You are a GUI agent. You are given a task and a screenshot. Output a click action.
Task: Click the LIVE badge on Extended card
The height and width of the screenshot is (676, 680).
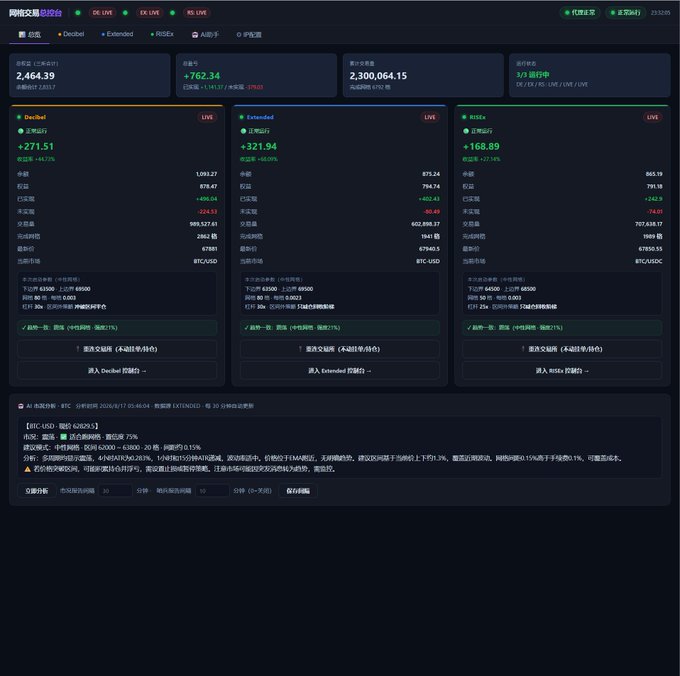(430, 117)
